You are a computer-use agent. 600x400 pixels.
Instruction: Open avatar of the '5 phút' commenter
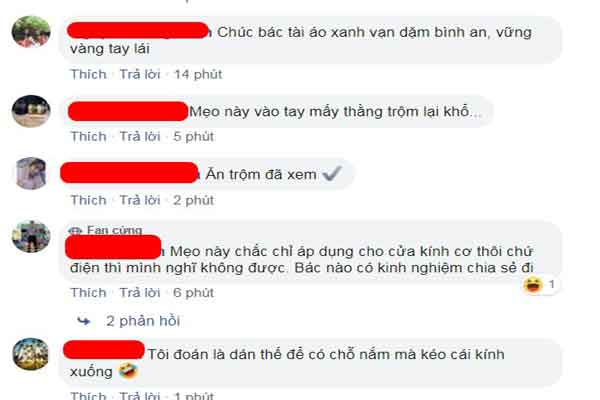(31, 111)
